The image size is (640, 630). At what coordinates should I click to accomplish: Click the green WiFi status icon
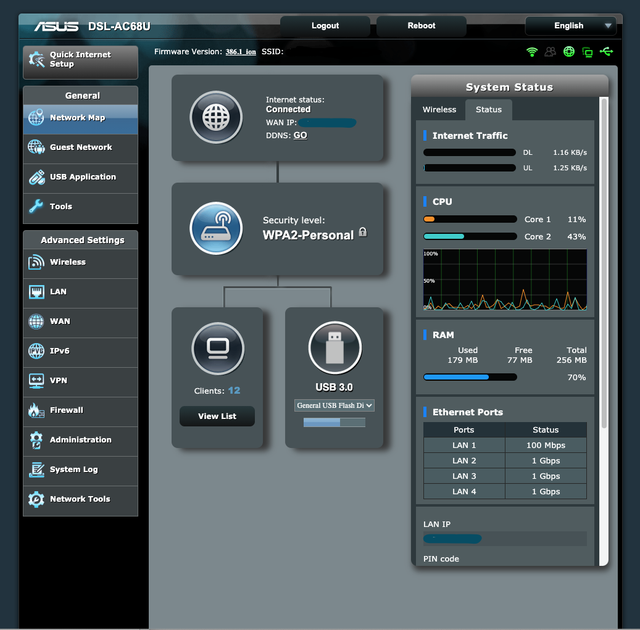coord(532,52)
